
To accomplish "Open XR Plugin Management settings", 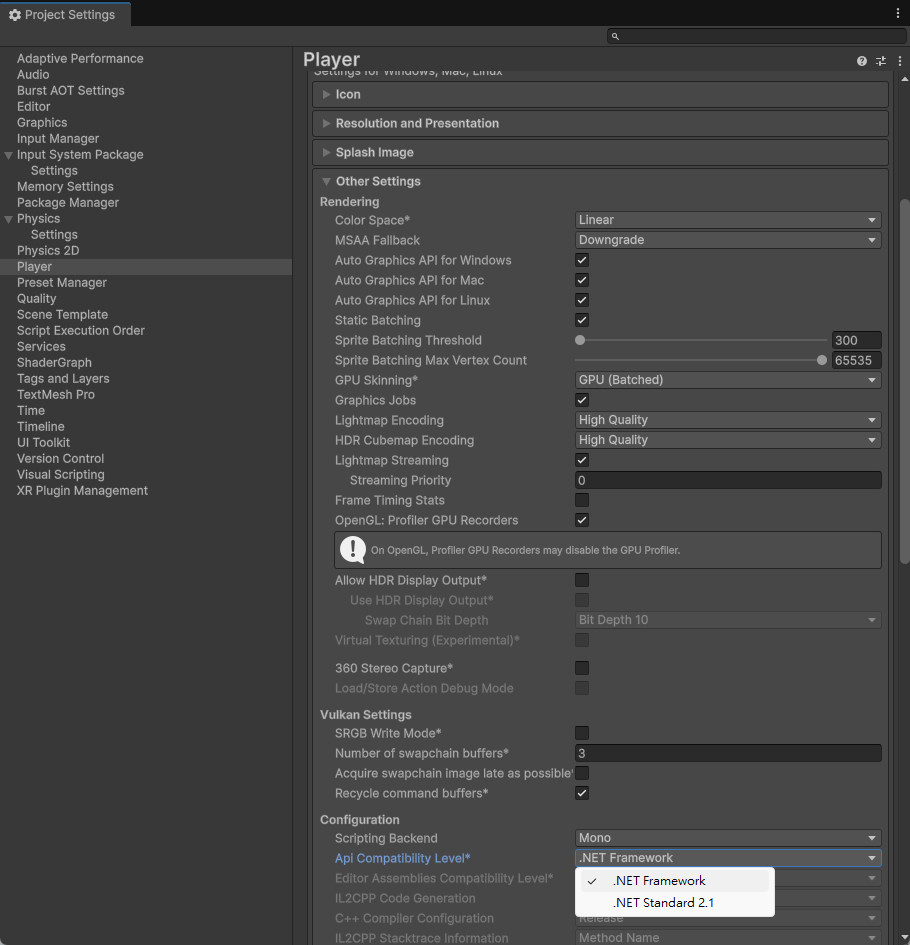I will coord(83,491).
